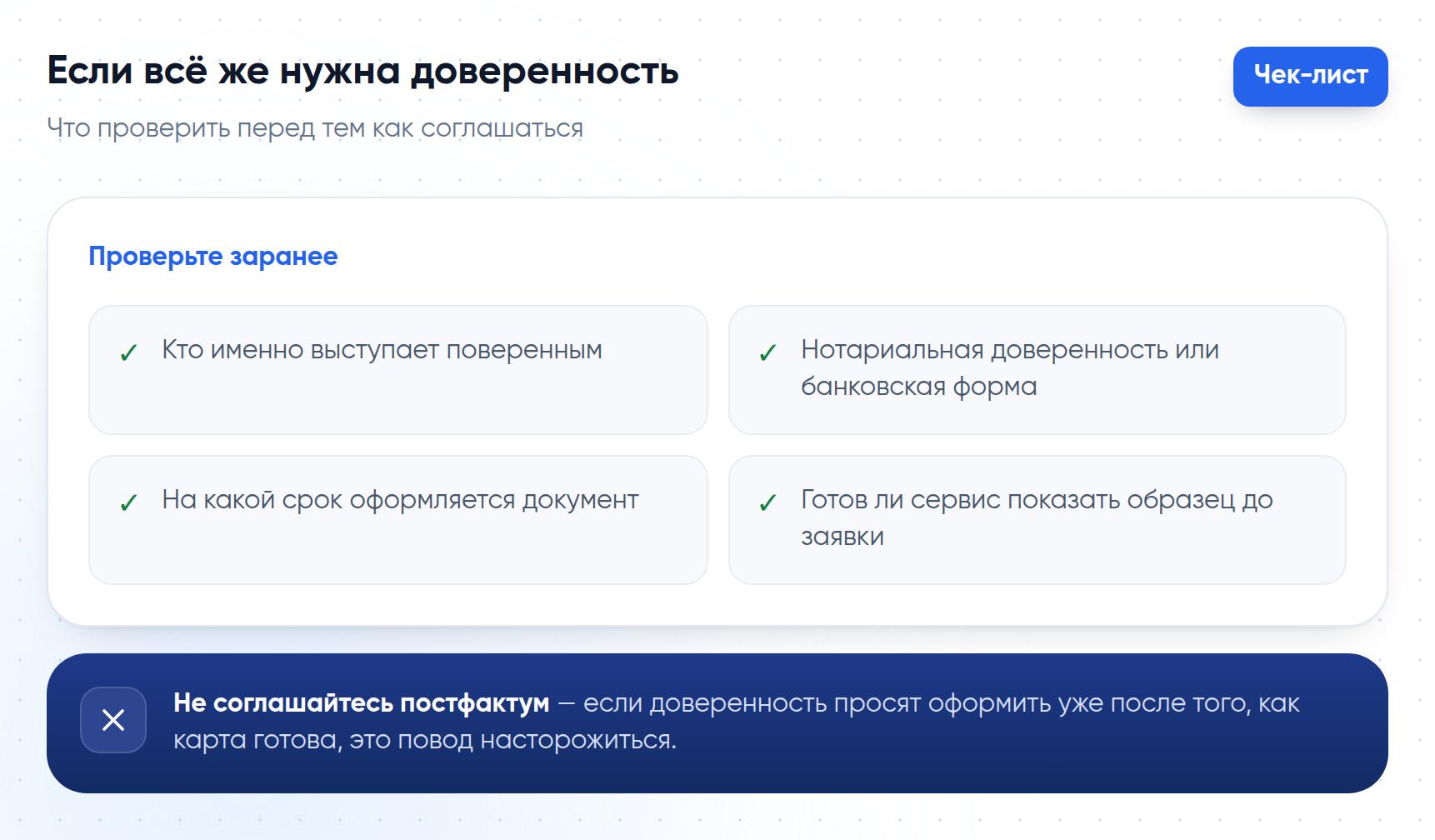
Task: Click bold text Не соглашайтесь постфактум
Action: coord(362,703)
